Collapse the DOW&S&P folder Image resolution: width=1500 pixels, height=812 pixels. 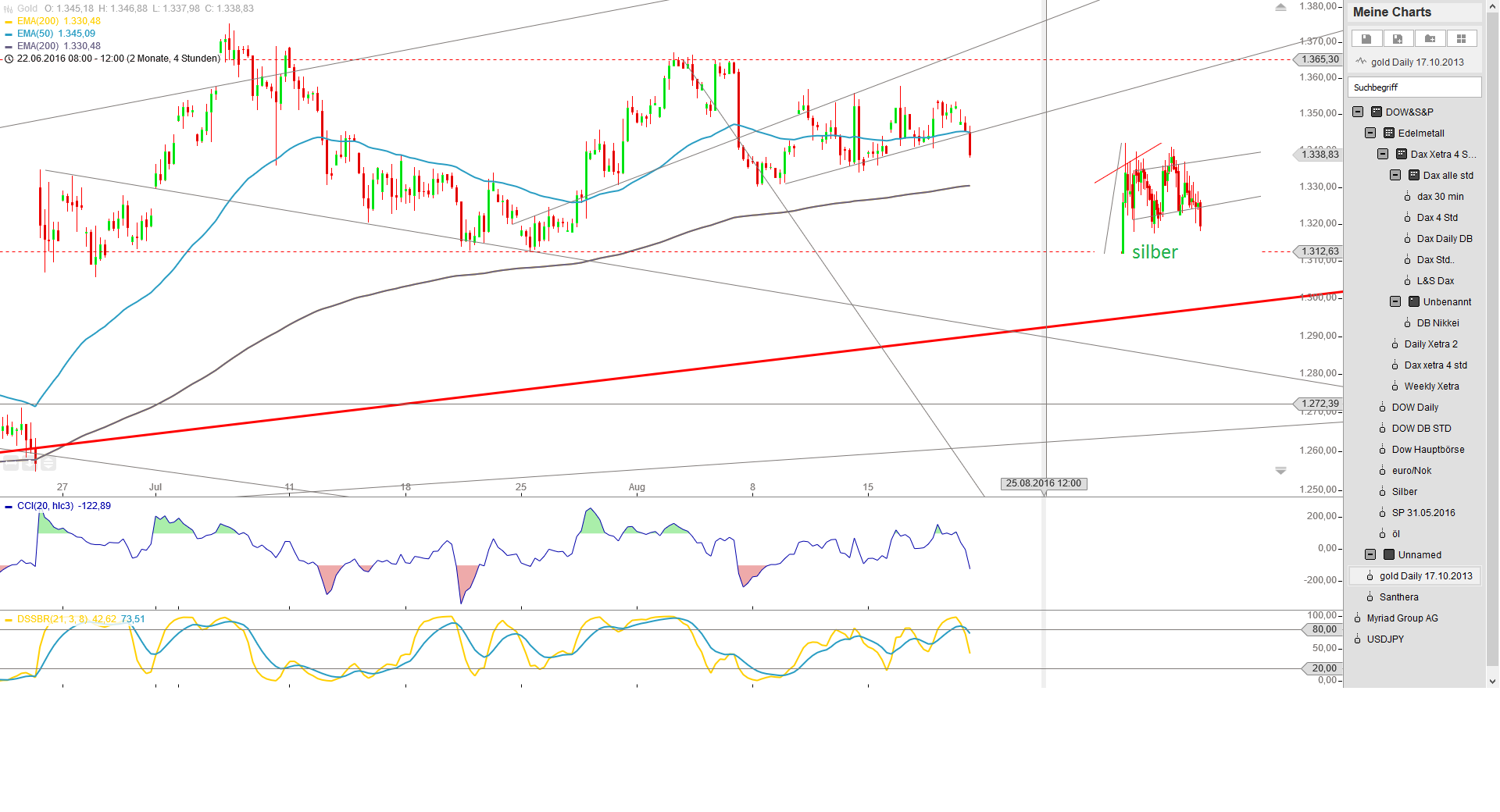click(1358, 112)
